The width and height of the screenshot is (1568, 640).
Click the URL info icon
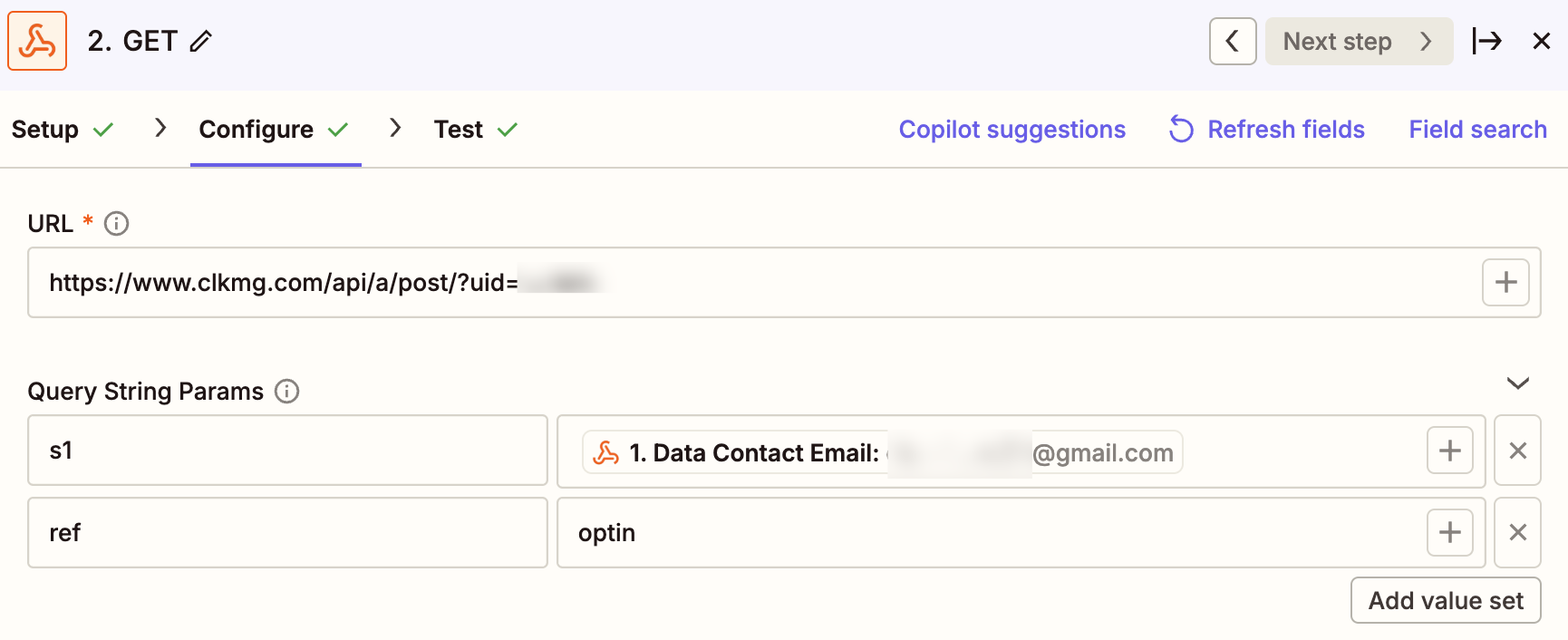(116, 223)
